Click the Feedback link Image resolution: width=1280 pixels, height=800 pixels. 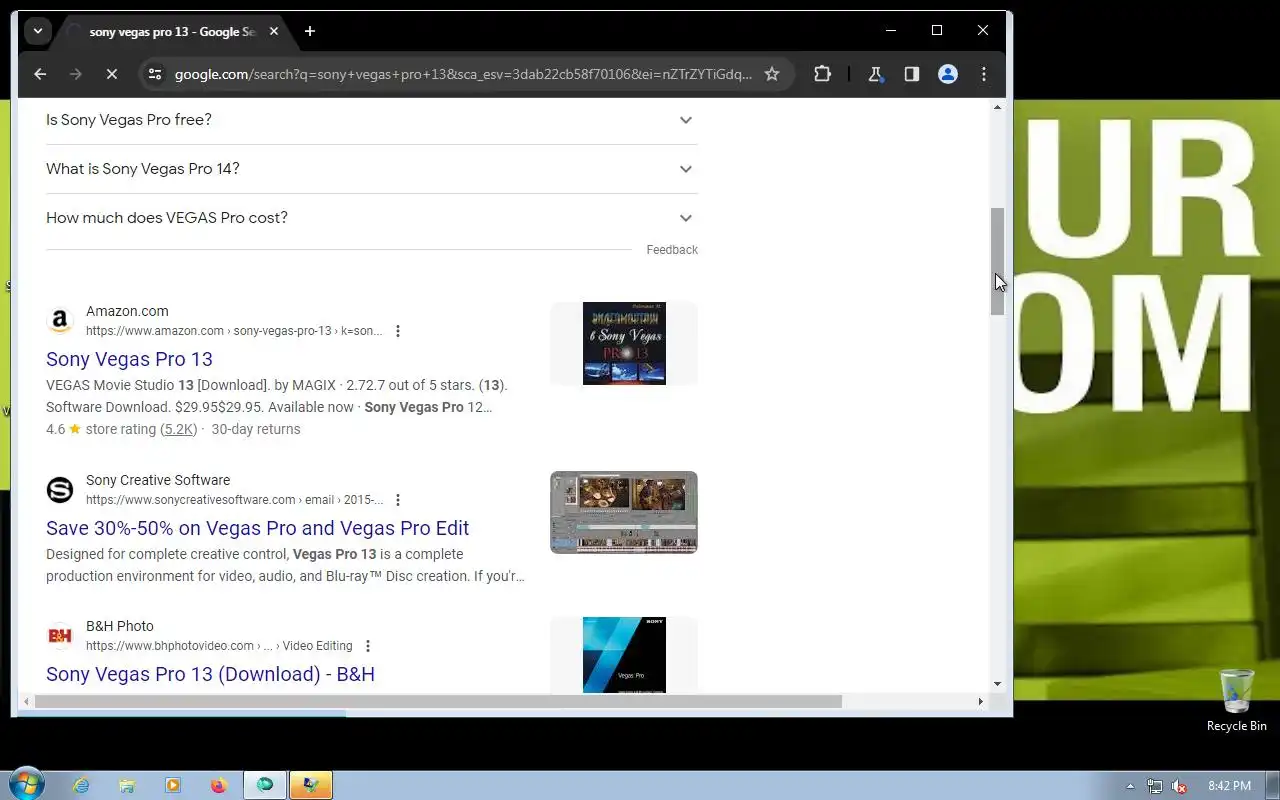pos(672,250)
